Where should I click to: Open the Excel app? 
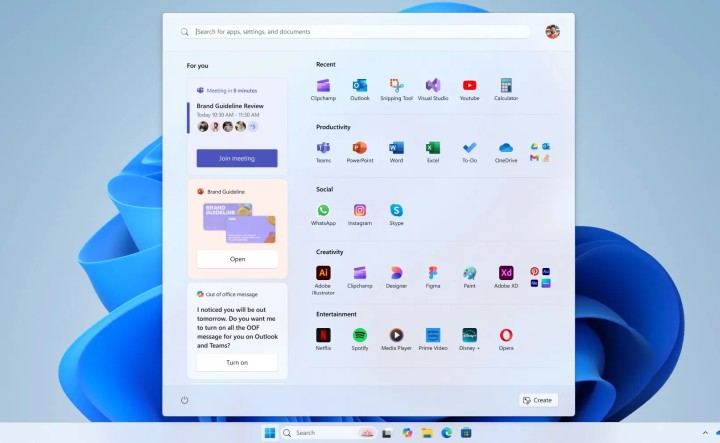[x=433, y=149]
